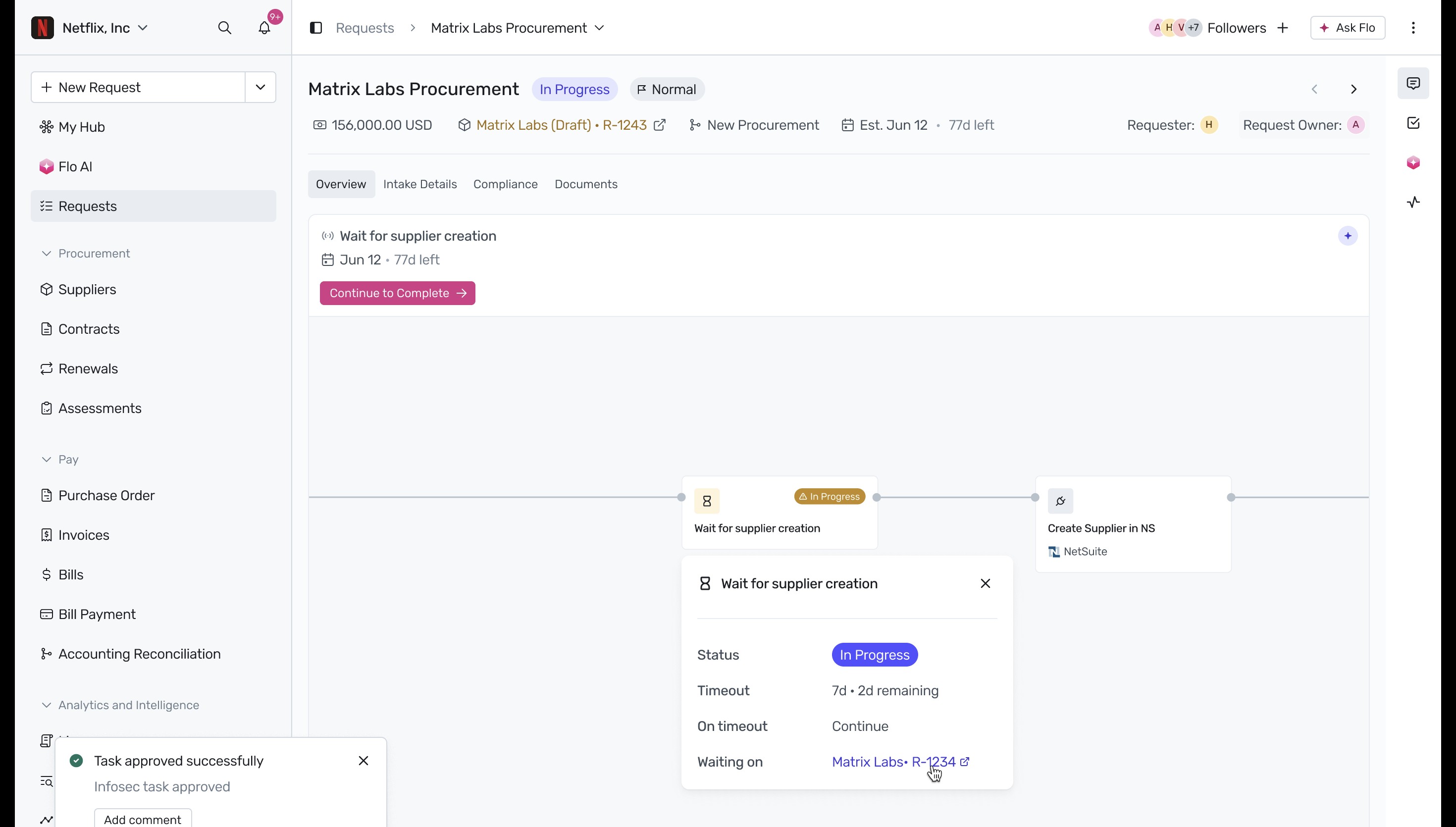Go to Requests in the breadcrumb
Viewport: 1456px width, 827px height.
365,28
